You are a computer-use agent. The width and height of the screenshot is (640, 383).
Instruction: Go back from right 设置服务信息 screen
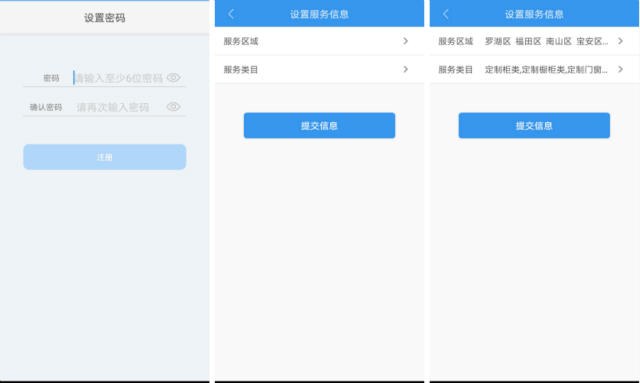tap(446, 14)
